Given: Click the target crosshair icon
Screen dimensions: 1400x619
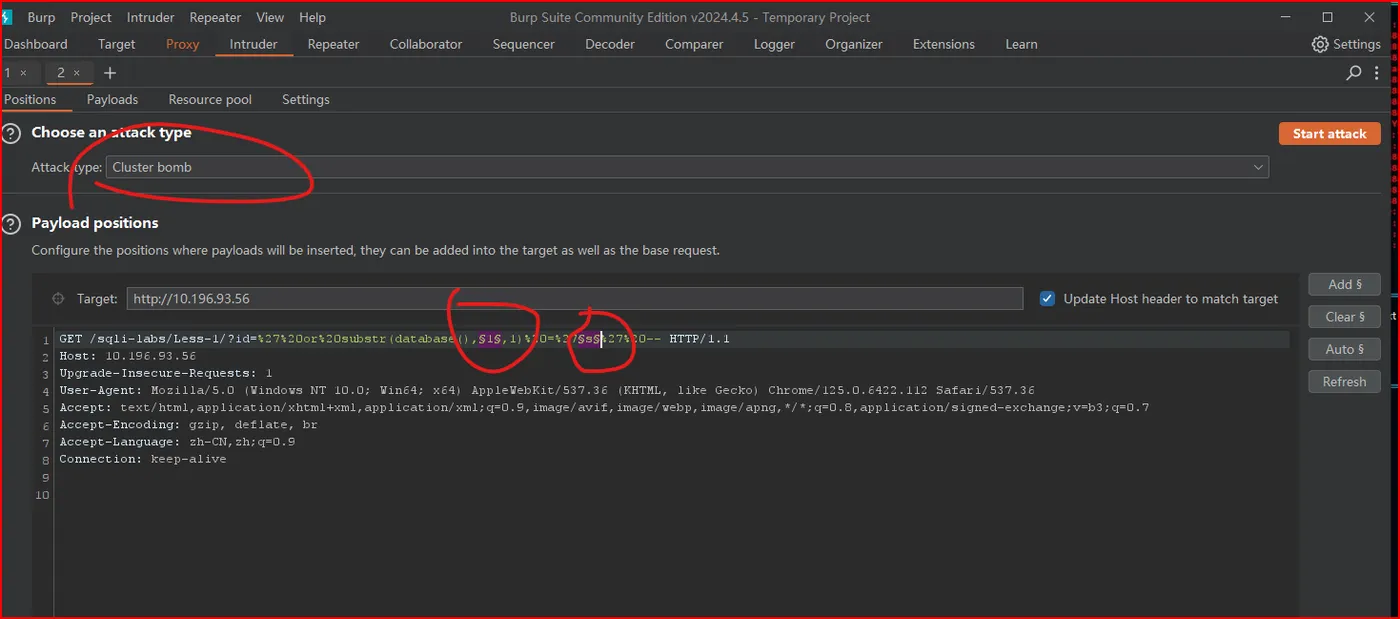Looking at the screenshot, I should (x=58, y=299).
